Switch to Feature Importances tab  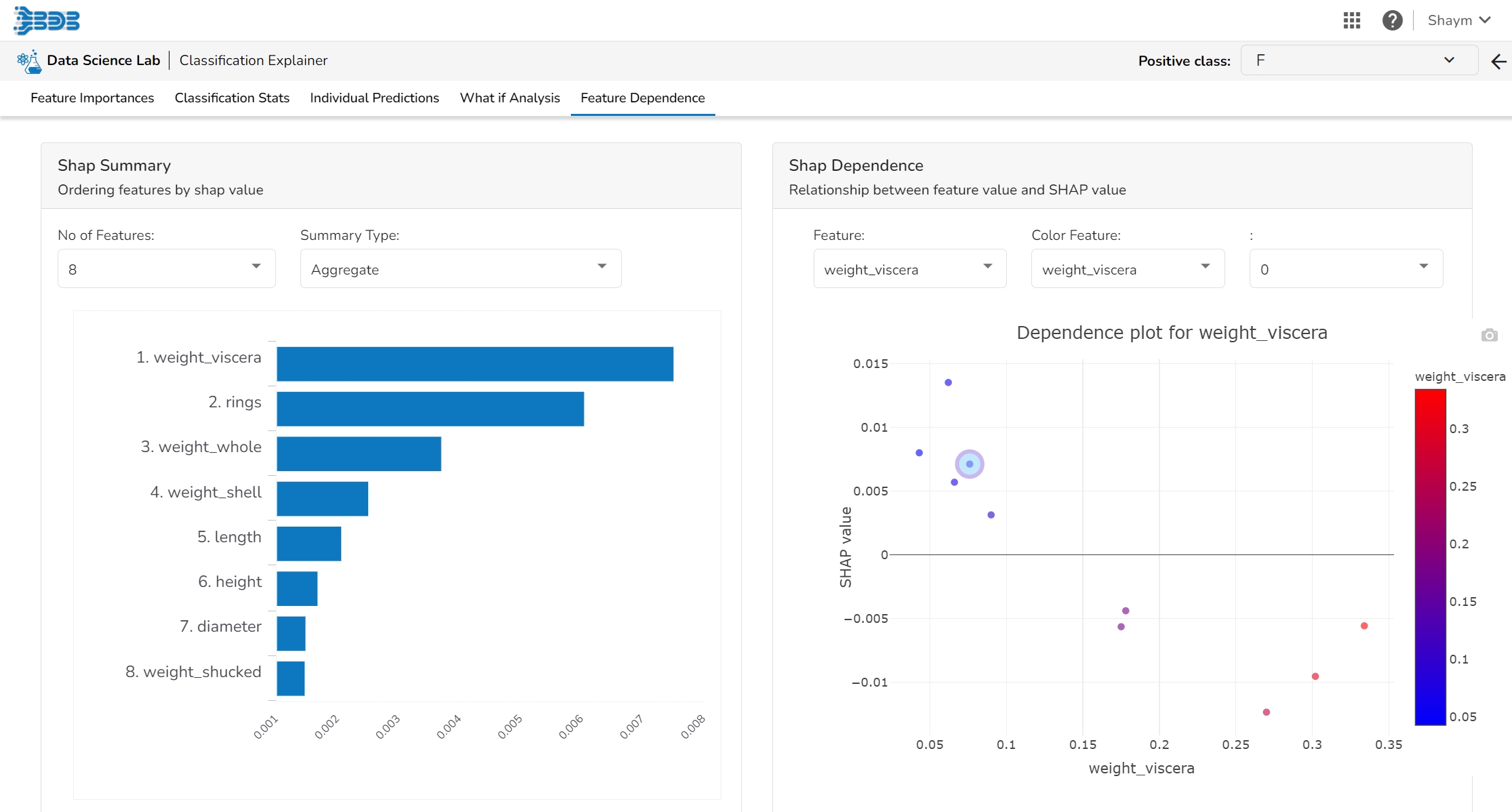(x=92, y=98)
